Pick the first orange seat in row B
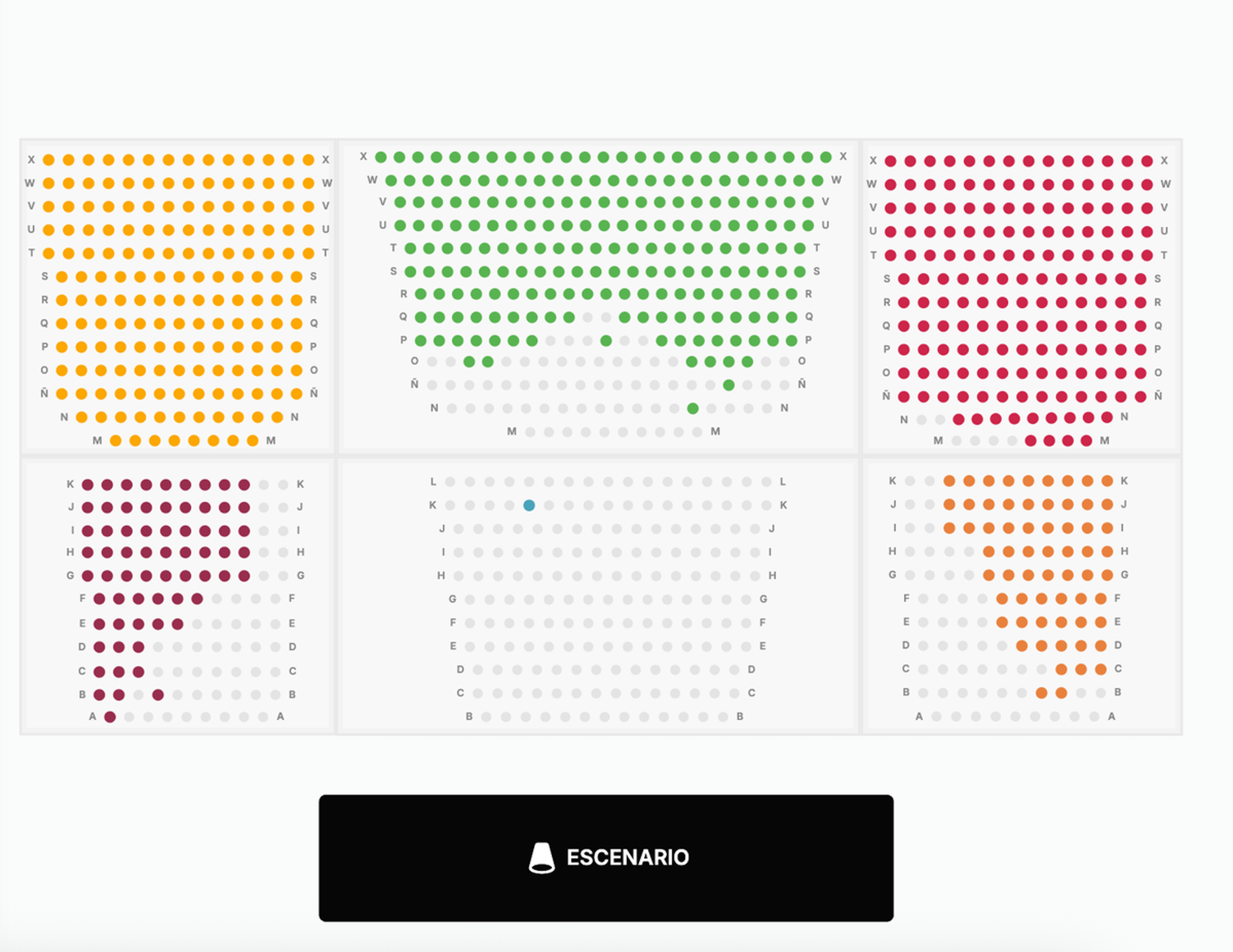This screenshot has height=952, width=1233. point(1042,692)
